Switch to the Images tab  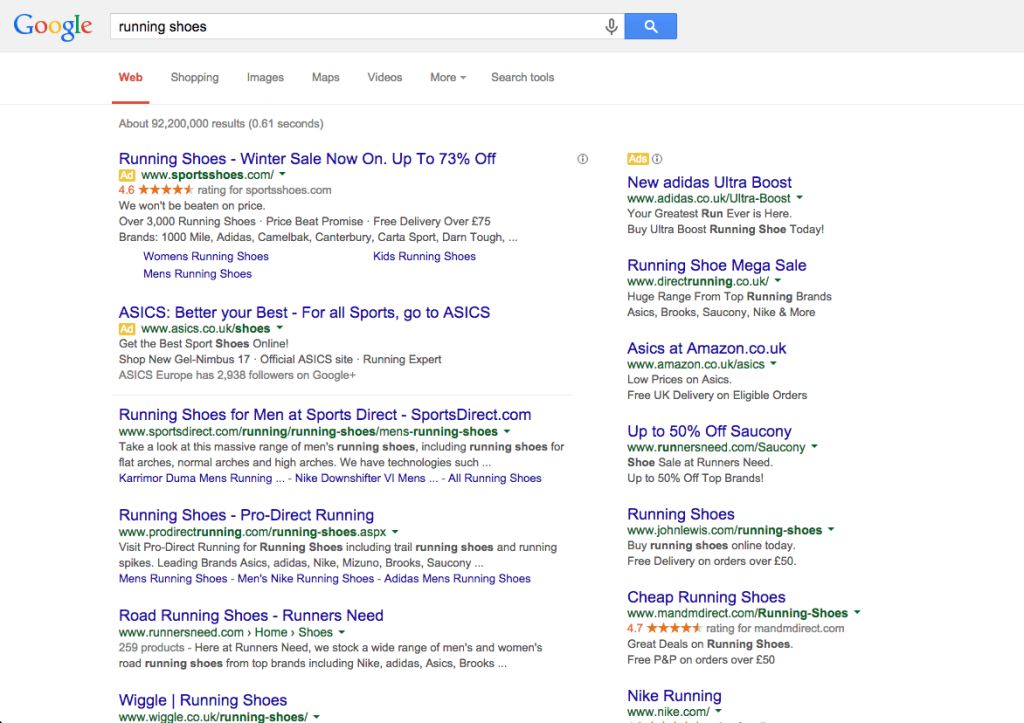265,77
